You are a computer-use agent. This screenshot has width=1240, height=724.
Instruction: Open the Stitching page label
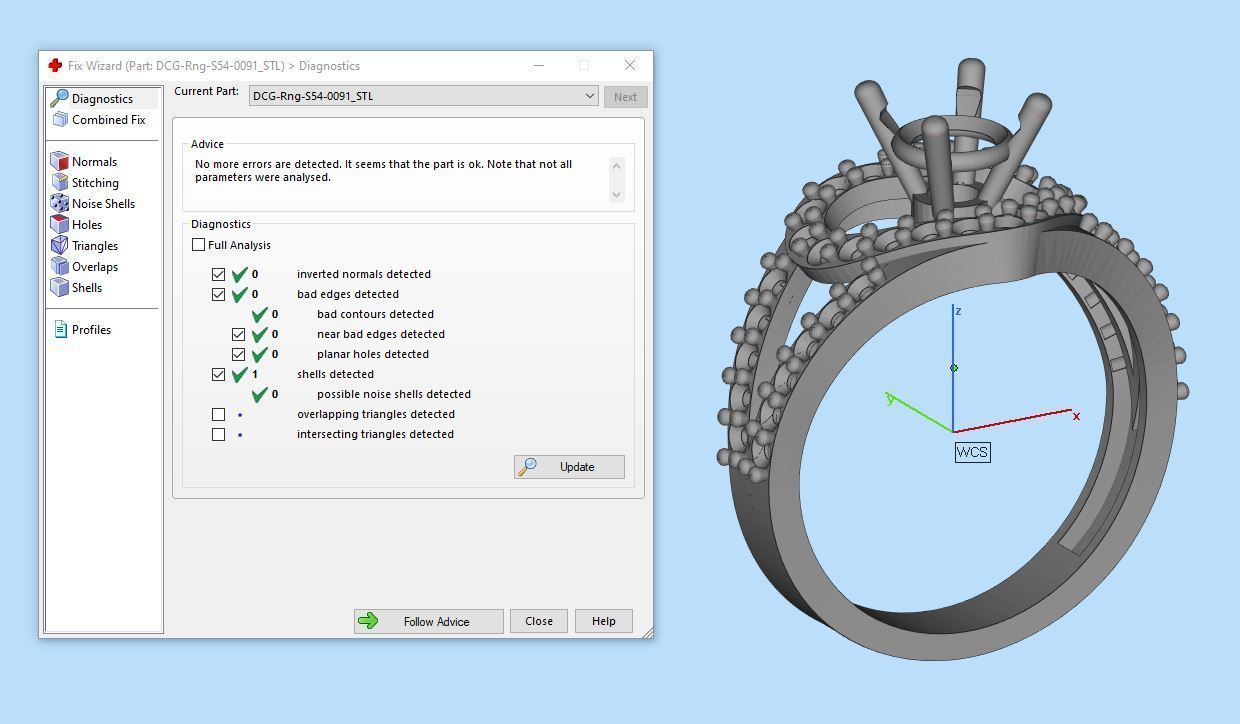(x=95, y=183)
